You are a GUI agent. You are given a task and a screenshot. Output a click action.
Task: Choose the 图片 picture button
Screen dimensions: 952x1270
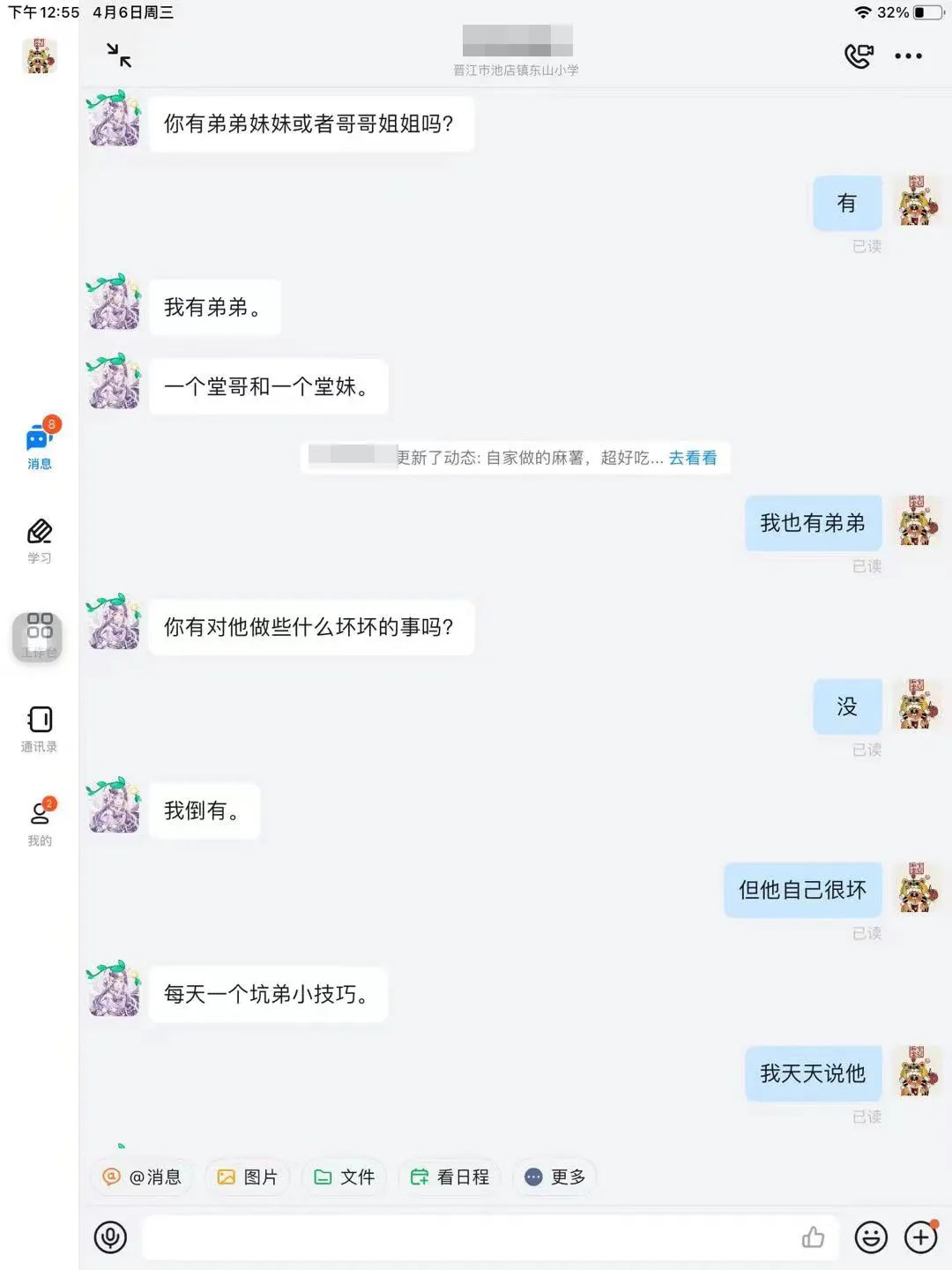(x=247, y=1177)
